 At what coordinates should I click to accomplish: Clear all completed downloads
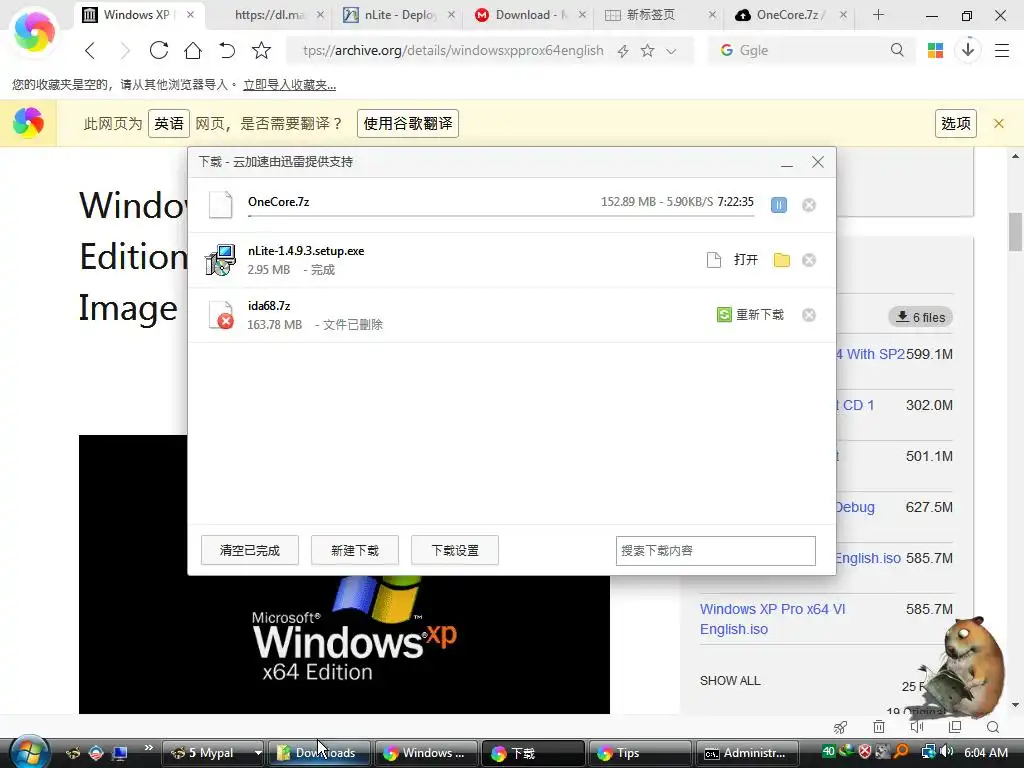point(249,551)
